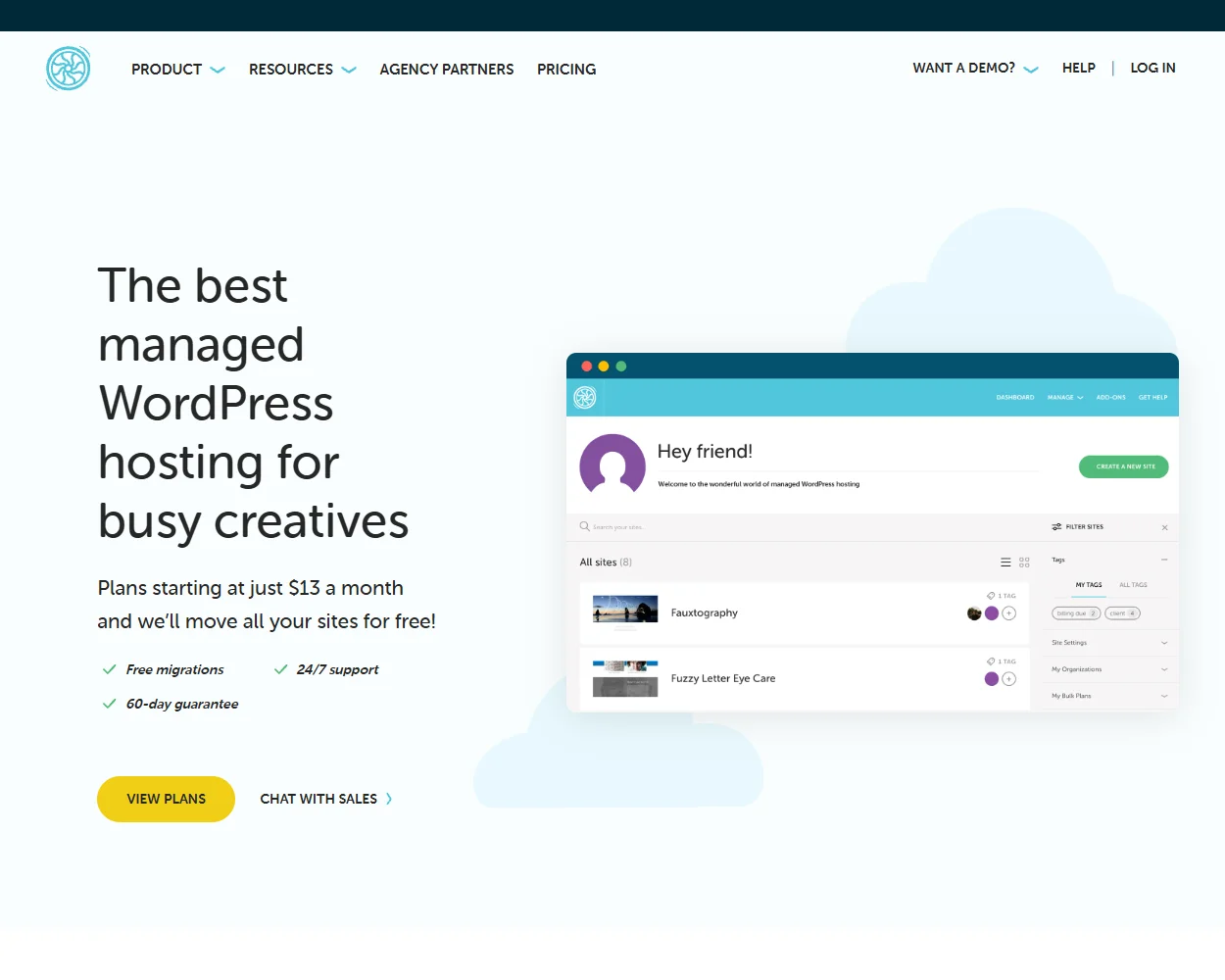Switch to the ALL TAGS tab

pos(1133,584)
